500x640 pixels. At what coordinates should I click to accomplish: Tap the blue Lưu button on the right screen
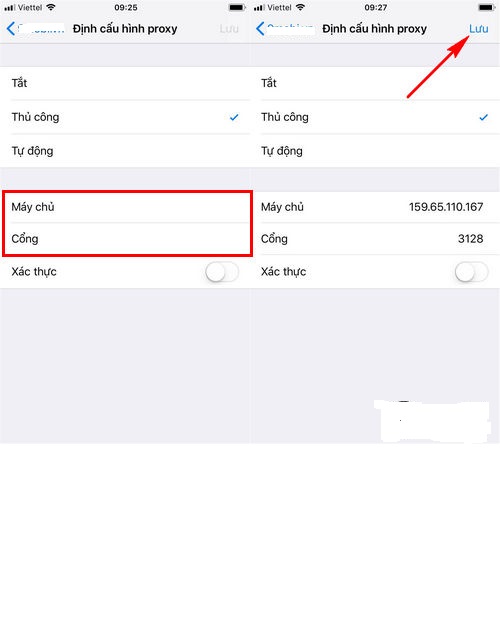[x=478, y=29]
